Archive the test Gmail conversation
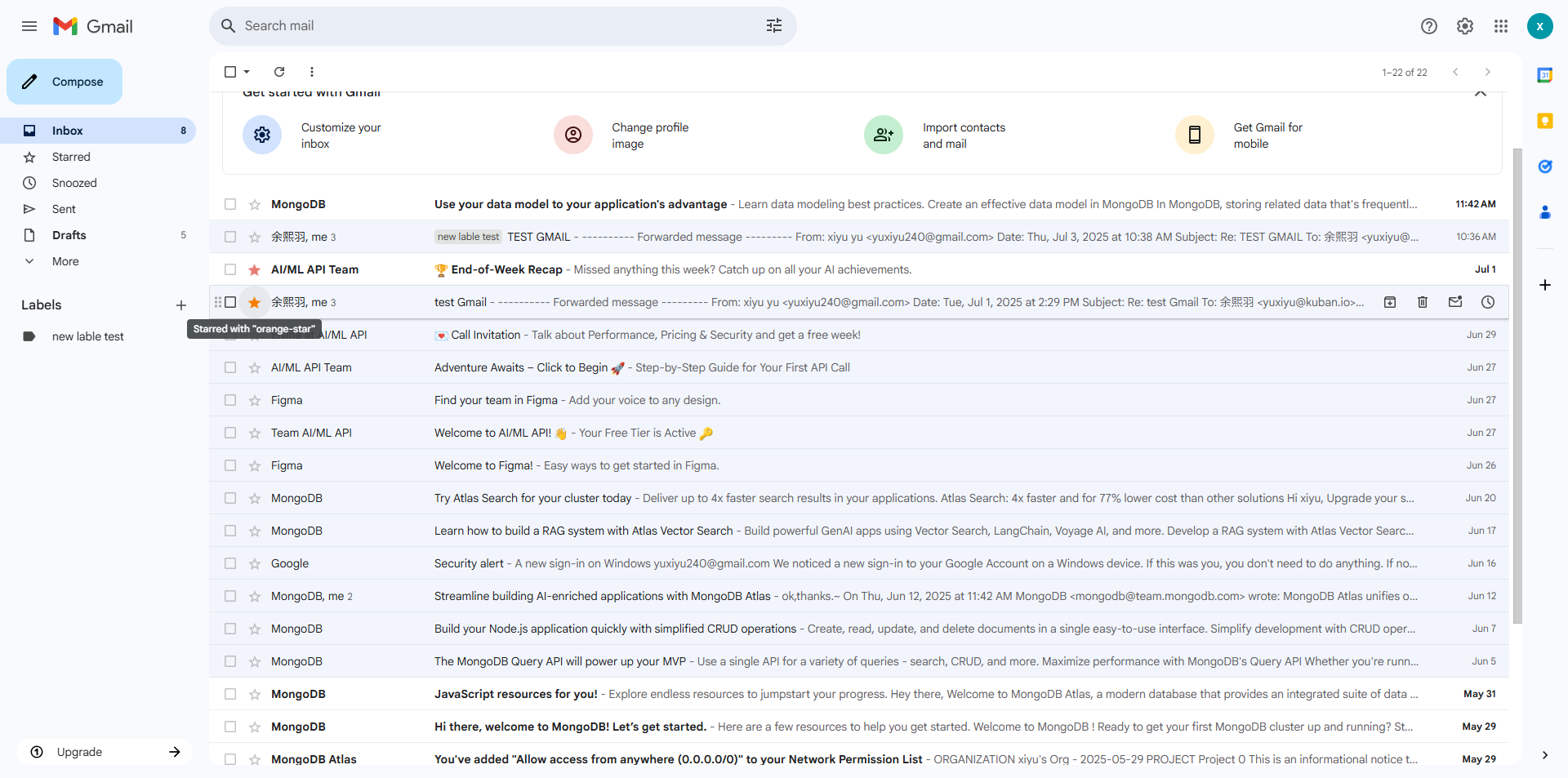The image size is (1568, 778). pyautogui.click(x=1390, y=302)
